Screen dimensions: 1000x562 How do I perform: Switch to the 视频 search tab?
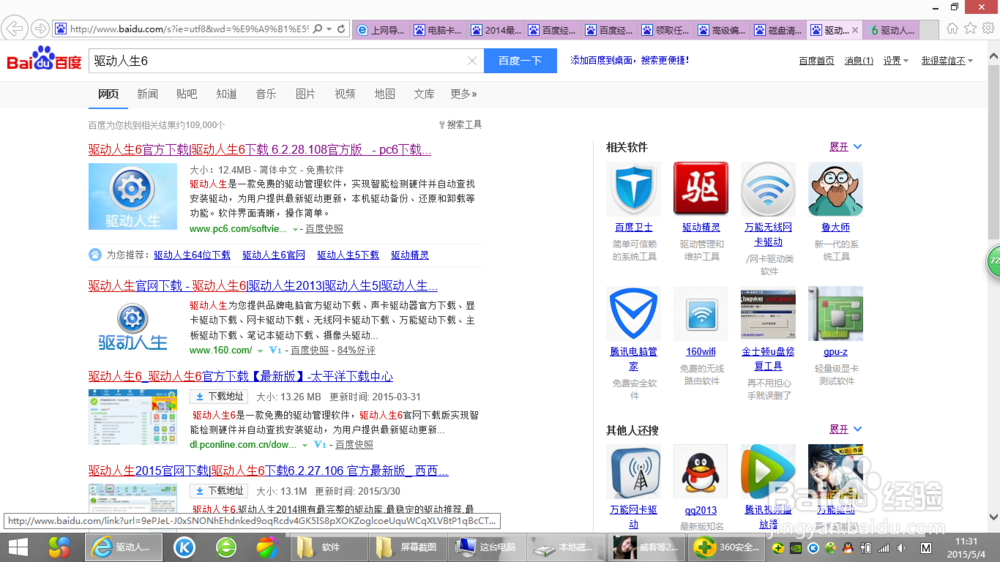[345, 94]
